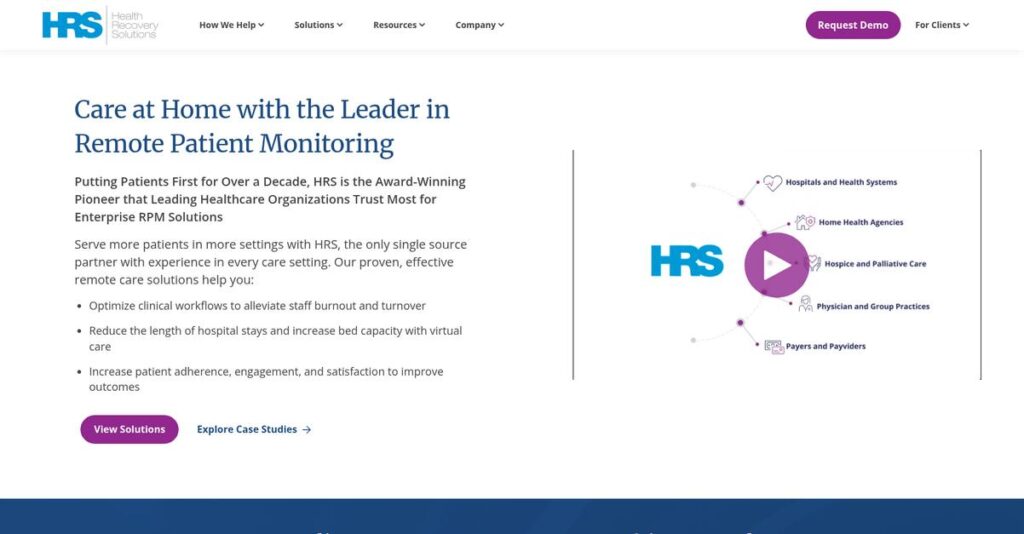Click the arrow next to Explore Case Studies
This screenshot has width=1024, height=534.
(x=307, y=430)
